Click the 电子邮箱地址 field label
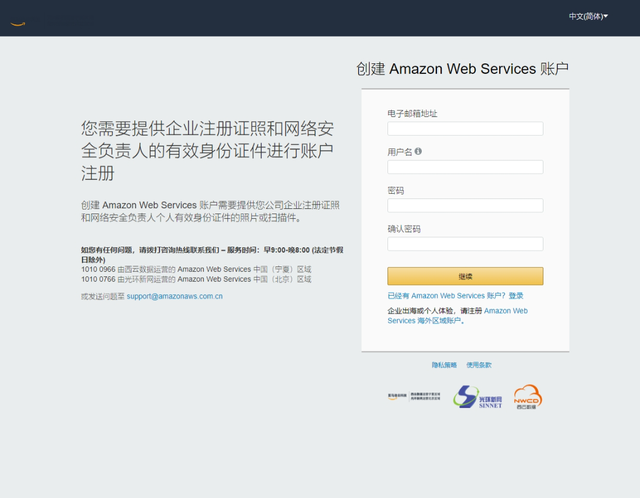Viewport: 640px width, 498px height. 412,113
